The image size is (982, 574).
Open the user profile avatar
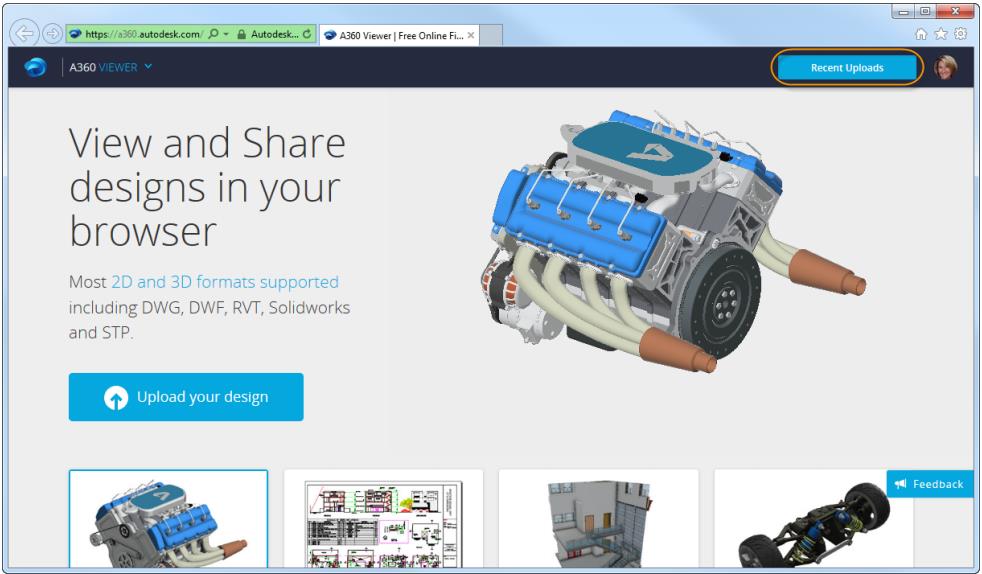pos(945,68)
